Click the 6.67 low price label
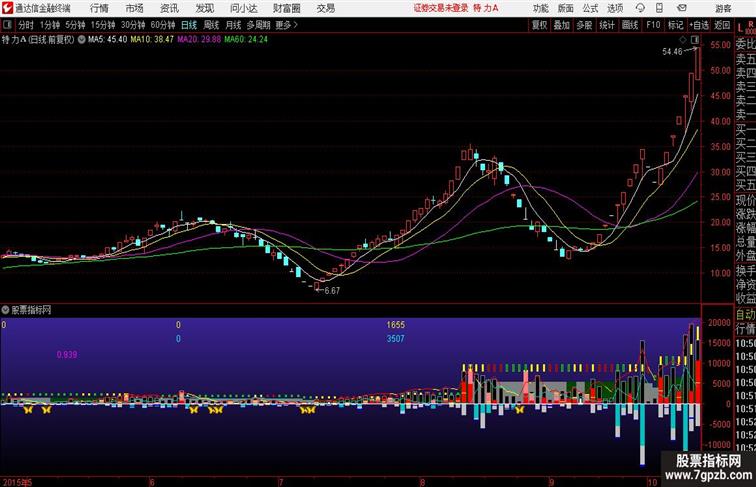Image resolution: width=756 pixels, height=487 pixels. click(332, 291)
